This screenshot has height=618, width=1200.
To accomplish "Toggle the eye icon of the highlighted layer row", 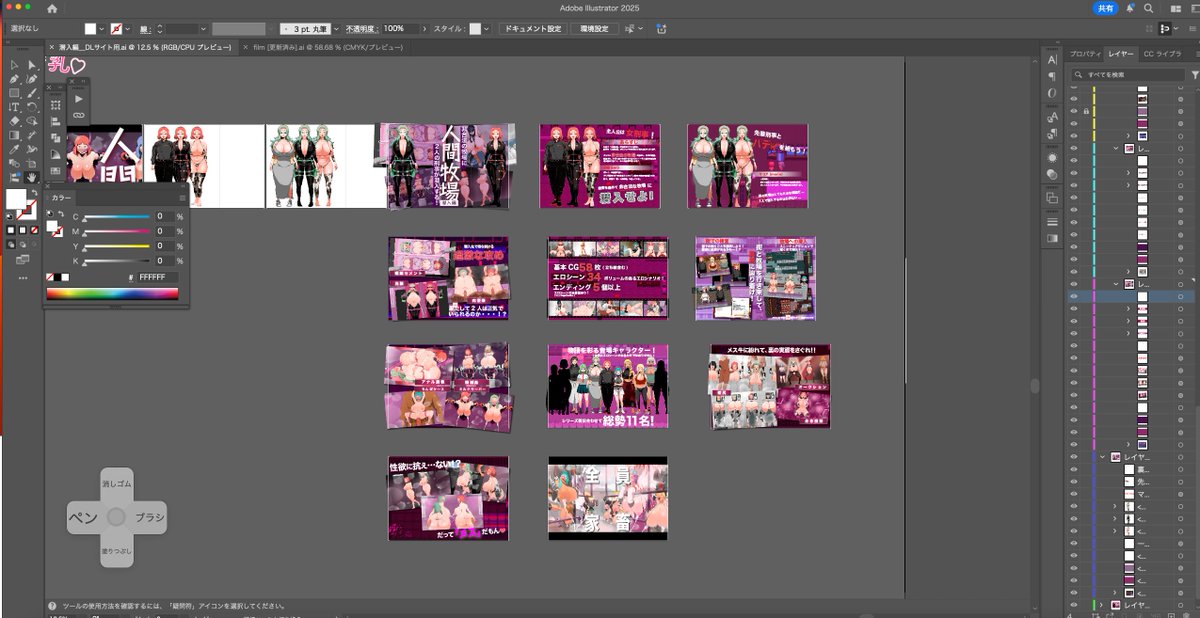I will pyautogui.click(x=1073, y=296).
